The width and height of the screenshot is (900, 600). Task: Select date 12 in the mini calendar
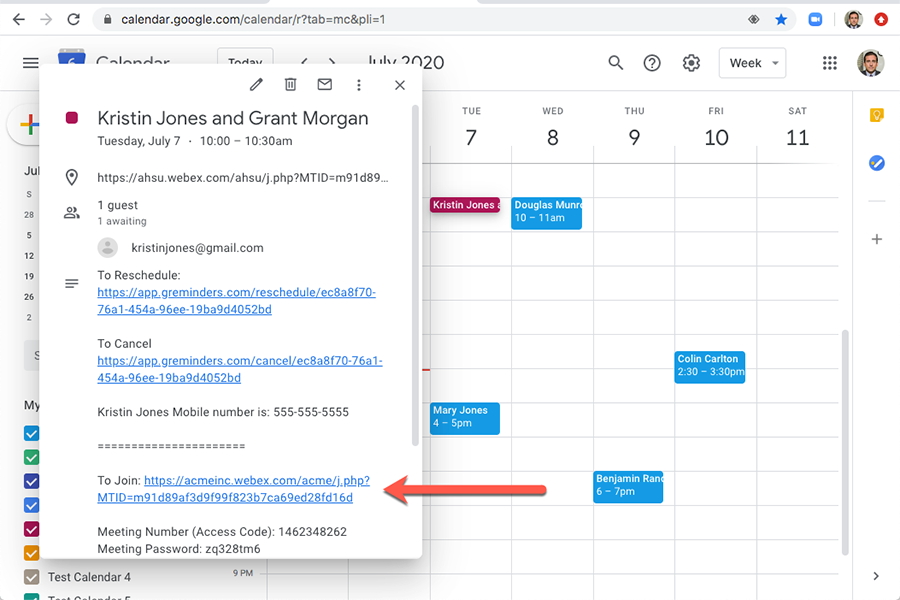(29, 256)
